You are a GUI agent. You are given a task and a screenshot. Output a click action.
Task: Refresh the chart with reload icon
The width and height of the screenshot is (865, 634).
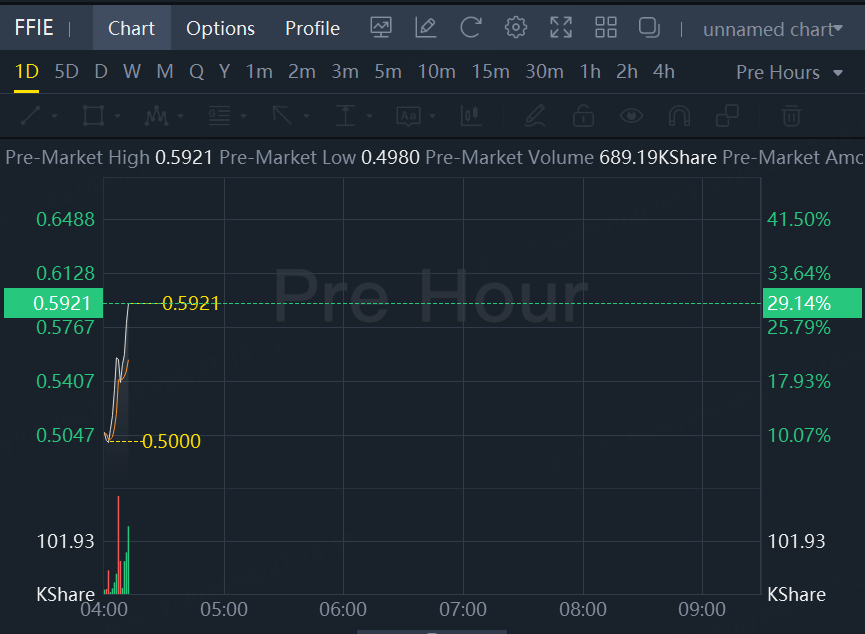click(x=471, y=27)
